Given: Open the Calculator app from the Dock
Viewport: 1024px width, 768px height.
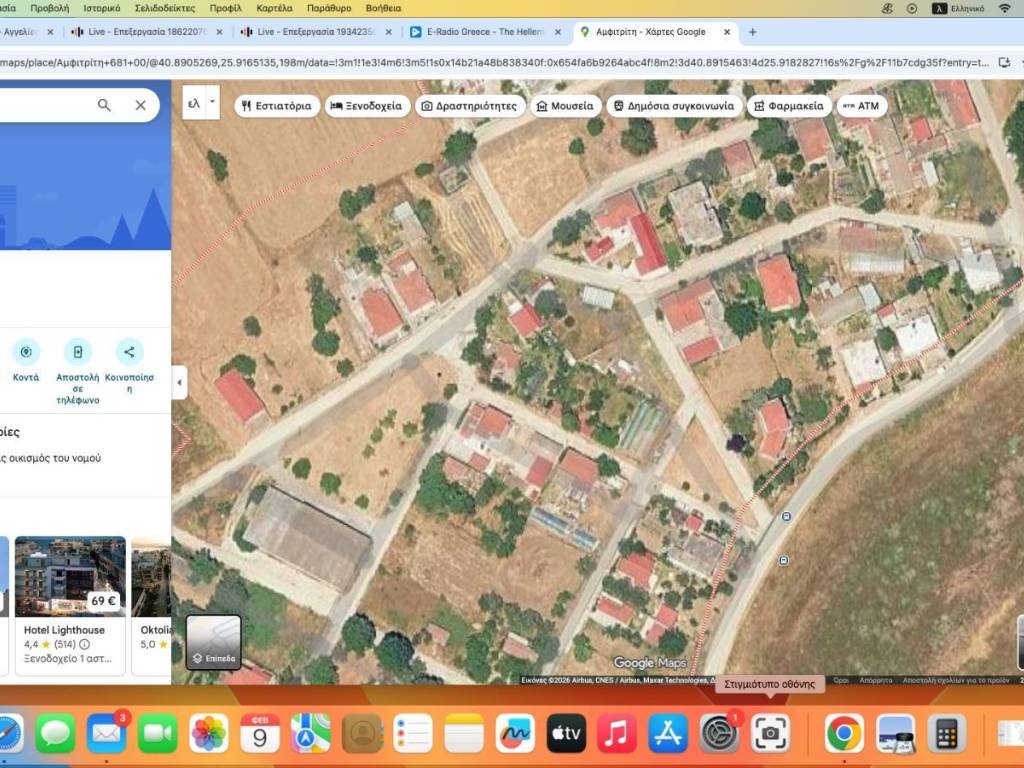Looking at the screenshot, I should point(946,734).
